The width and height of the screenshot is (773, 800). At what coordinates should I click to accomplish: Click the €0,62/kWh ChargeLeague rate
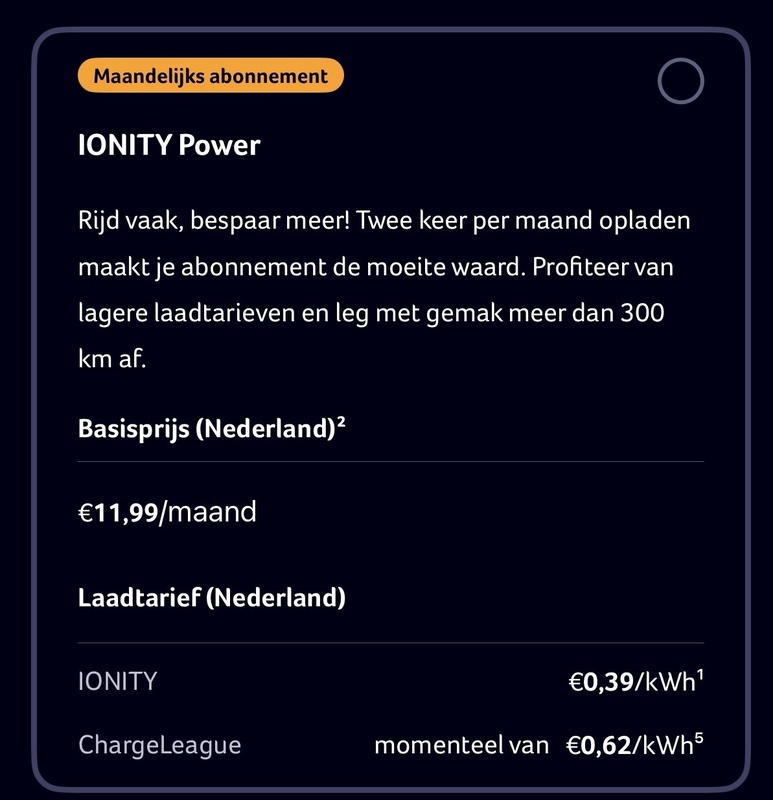(x=631, y=744)
